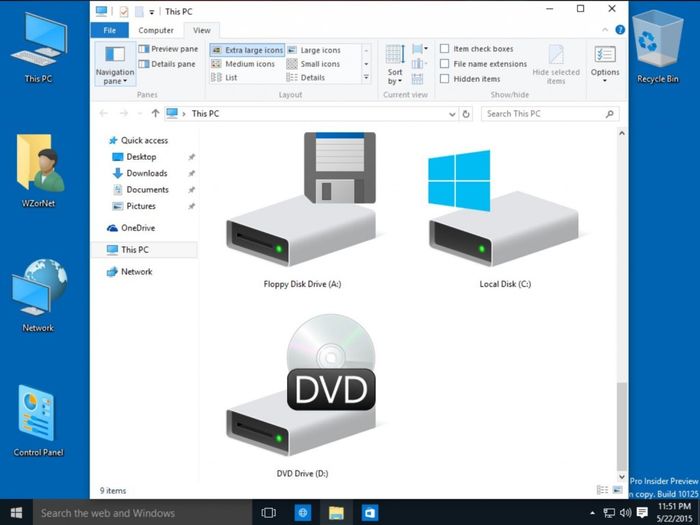Viewport: 700px width, 525px height.
Task: Open the File menu tab
Action: click(109, 30)
